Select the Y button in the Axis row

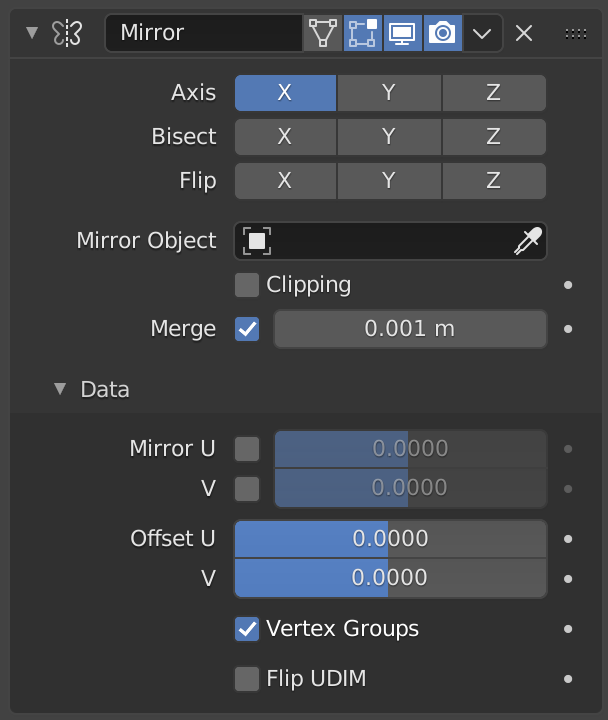pyautogui.click(x=389, y=93)
